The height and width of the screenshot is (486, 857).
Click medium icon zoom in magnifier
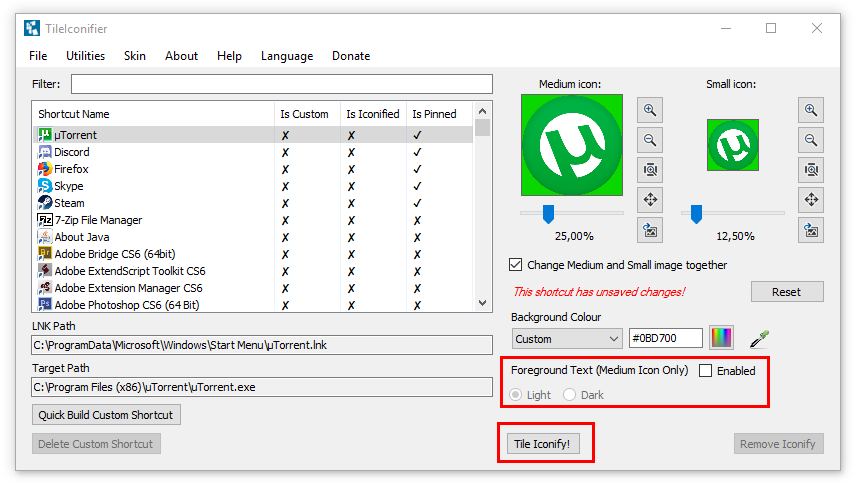tap(650, 110)
